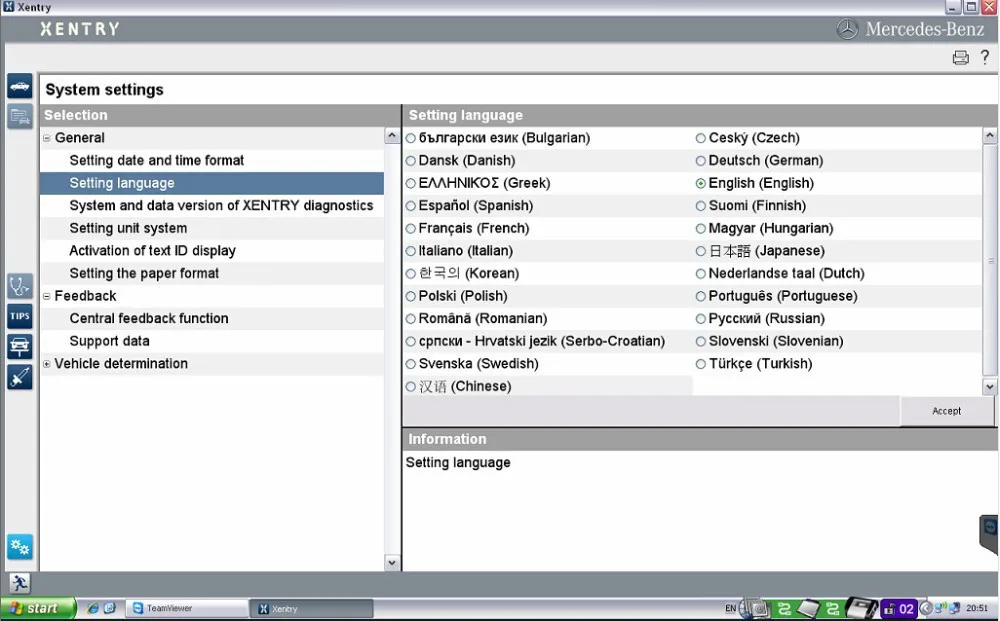Select Ceský (Czech) radio button

coord(700,138)
